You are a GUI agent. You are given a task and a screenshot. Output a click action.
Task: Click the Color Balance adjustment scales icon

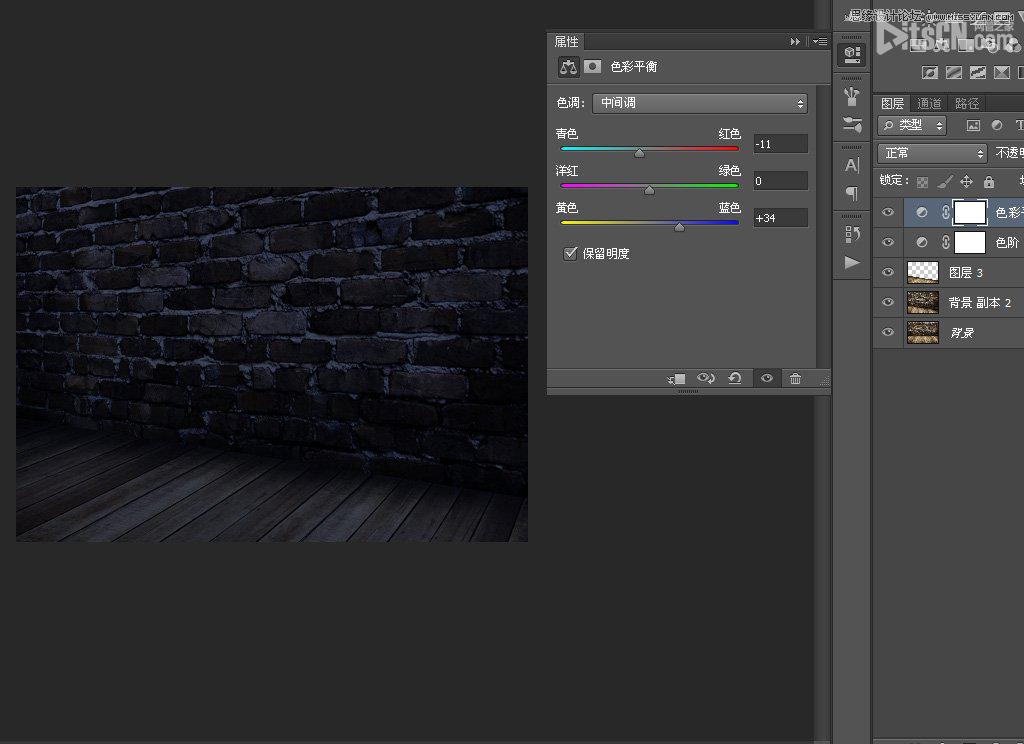[x=569, y=67]
